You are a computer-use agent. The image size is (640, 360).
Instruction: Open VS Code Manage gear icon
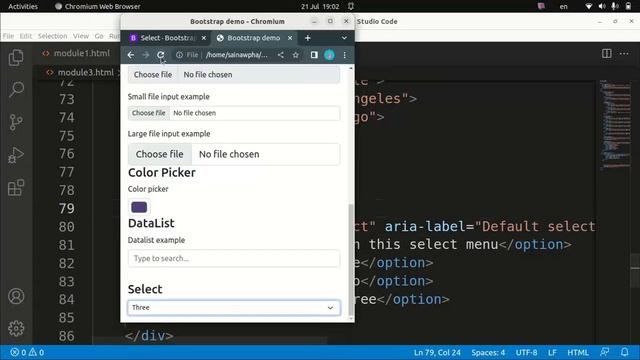coord(16,328)
